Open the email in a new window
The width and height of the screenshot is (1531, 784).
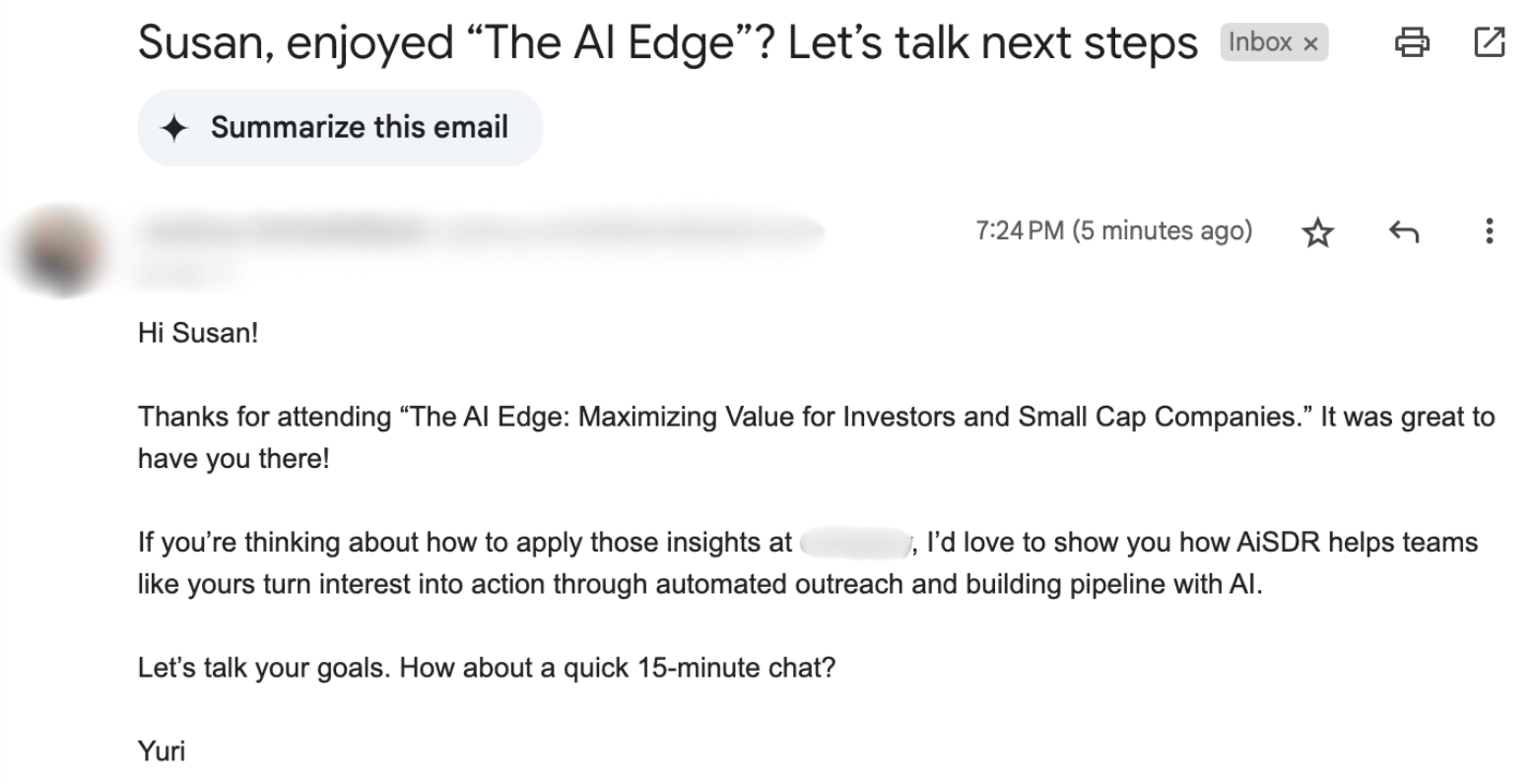[1489, 42]
